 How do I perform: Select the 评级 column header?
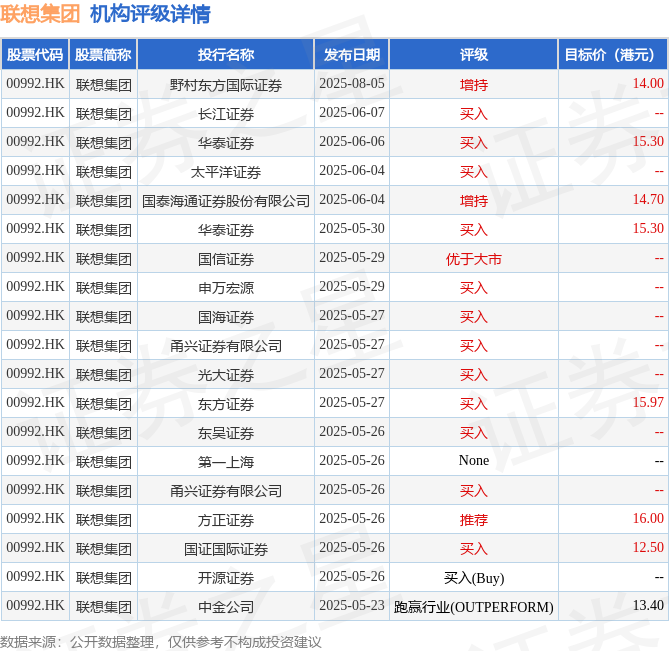(474, 55)
